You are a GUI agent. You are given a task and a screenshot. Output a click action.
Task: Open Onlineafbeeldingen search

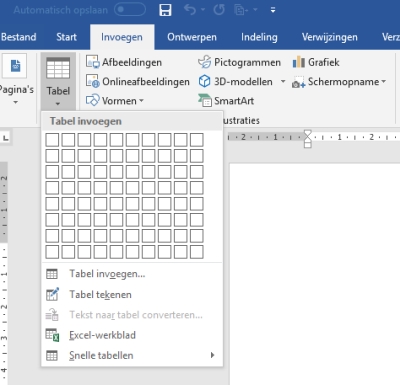coord(138,81)
